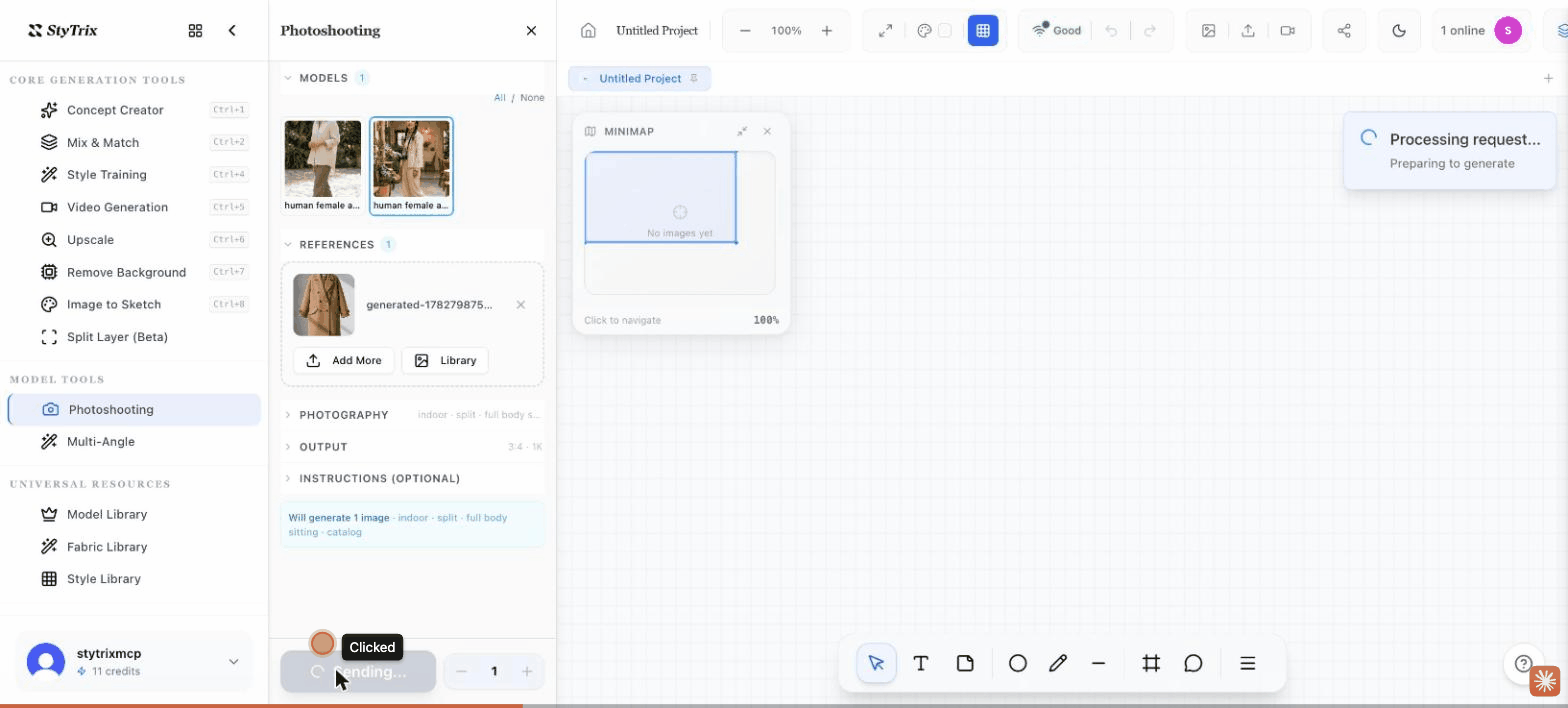
Task: Increase the image count with plus
Action: (527, 671)
